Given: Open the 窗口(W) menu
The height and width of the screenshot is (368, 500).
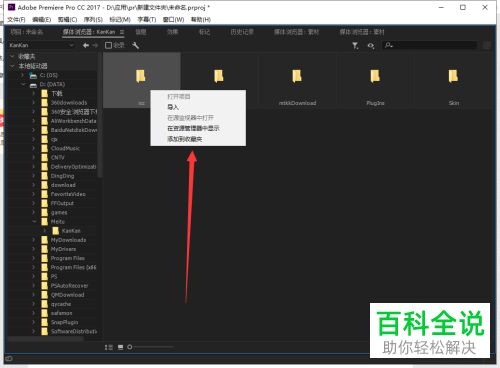Looking at the screenshot, I should pos(173,20).
